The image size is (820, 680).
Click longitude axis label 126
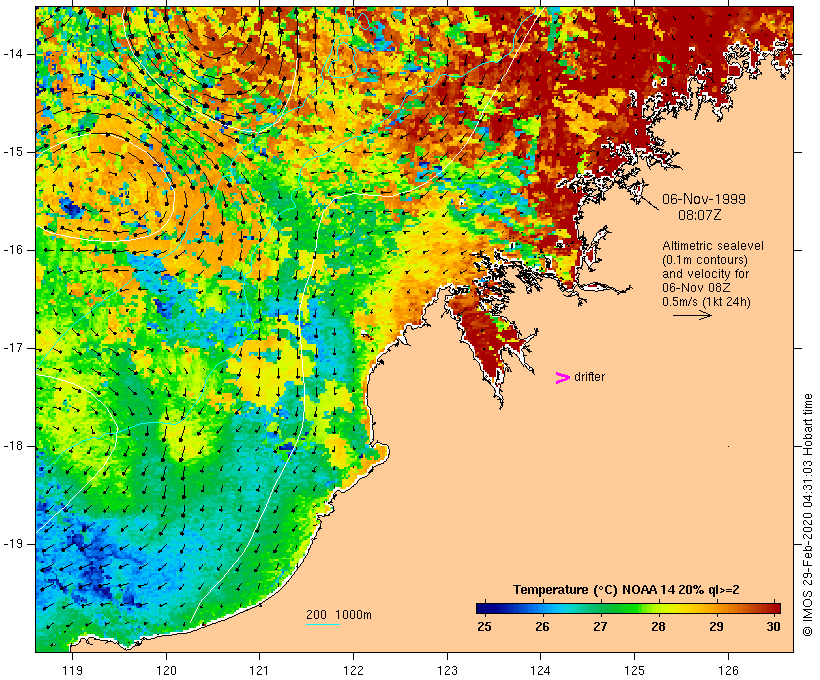[x=728, y=670]
